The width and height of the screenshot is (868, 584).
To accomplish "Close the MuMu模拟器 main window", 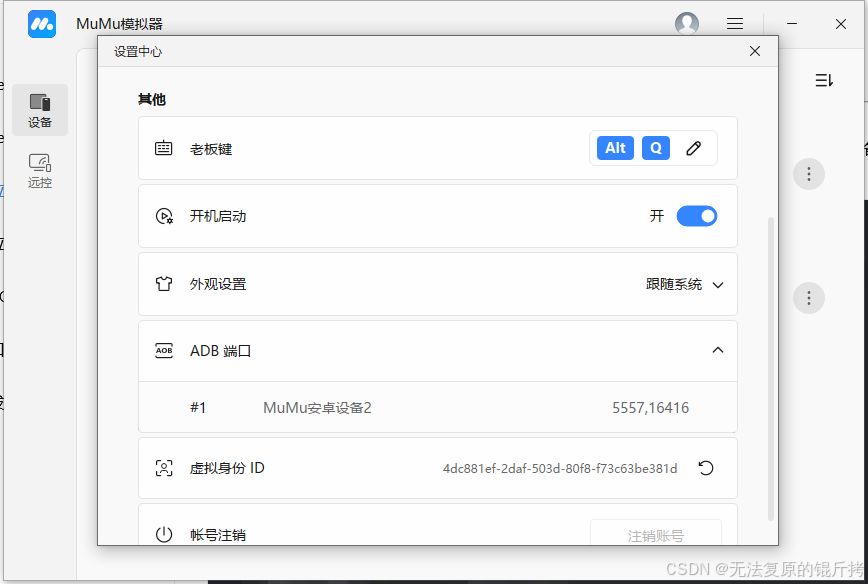I will click(x=841, y=24).
